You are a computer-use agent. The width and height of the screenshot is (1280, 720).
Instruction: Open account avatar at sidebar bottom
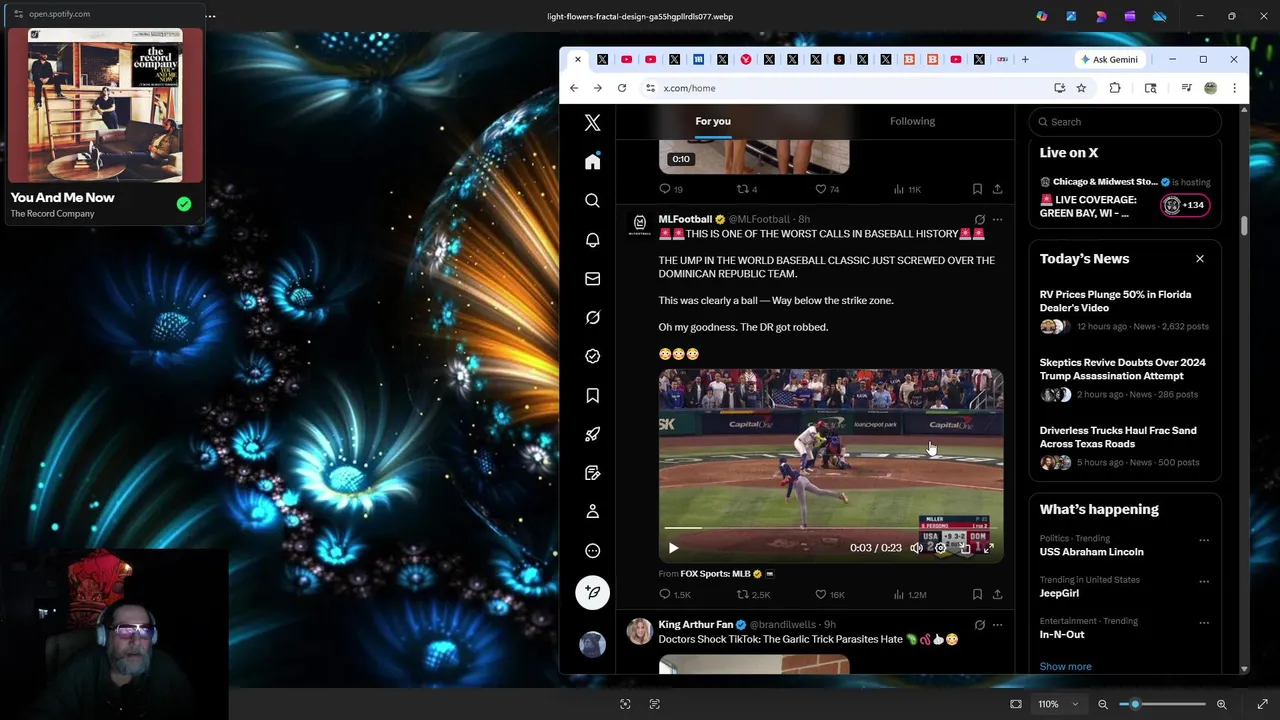tap(592, 644)
